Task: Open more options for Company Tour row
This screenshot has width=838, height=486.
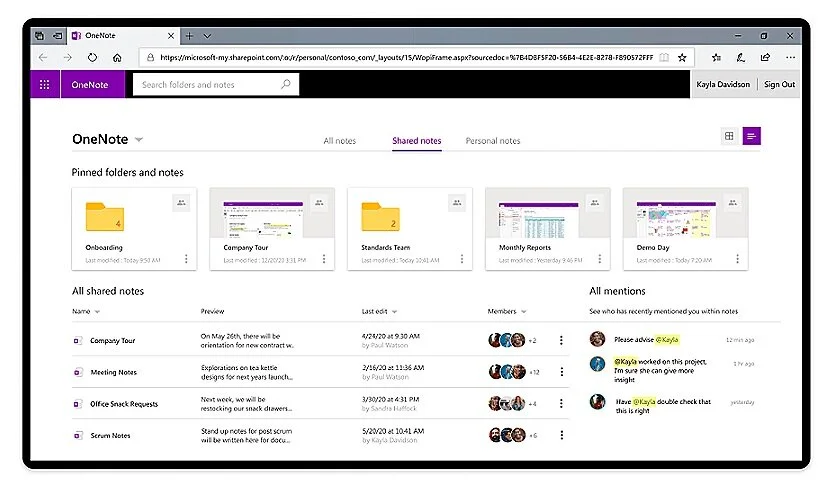Action: point(561,340)
